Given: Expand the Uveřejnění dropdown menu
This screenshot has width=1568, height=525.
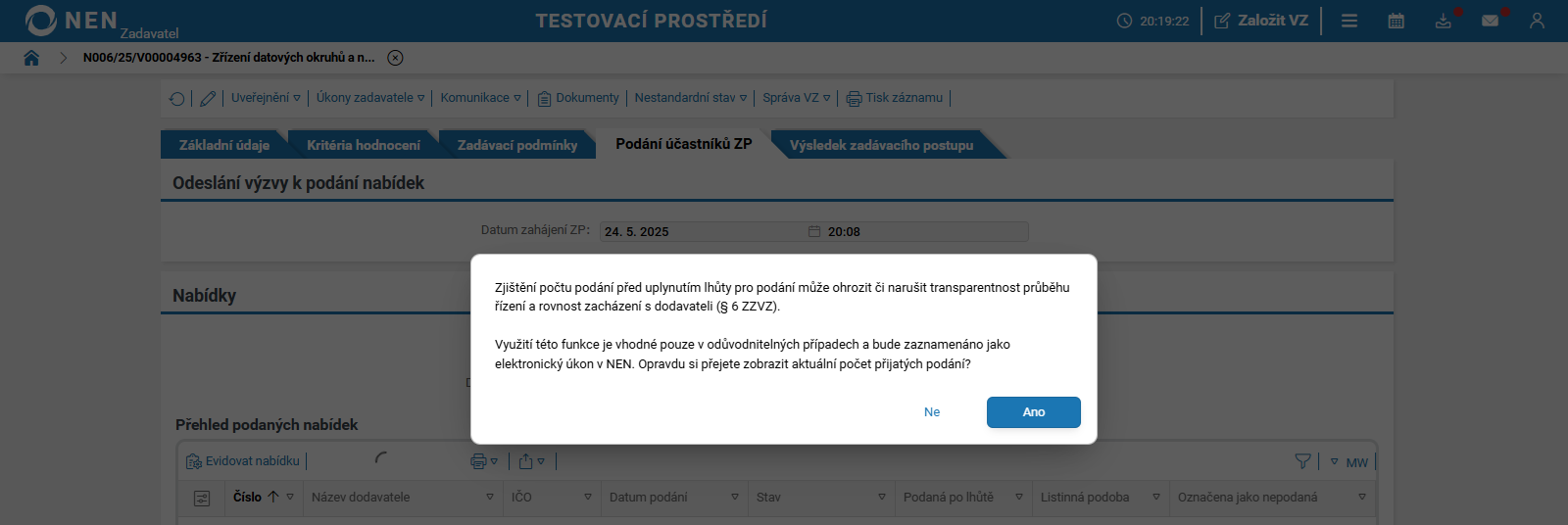Looking at the screenshot, I should point(266,98).
